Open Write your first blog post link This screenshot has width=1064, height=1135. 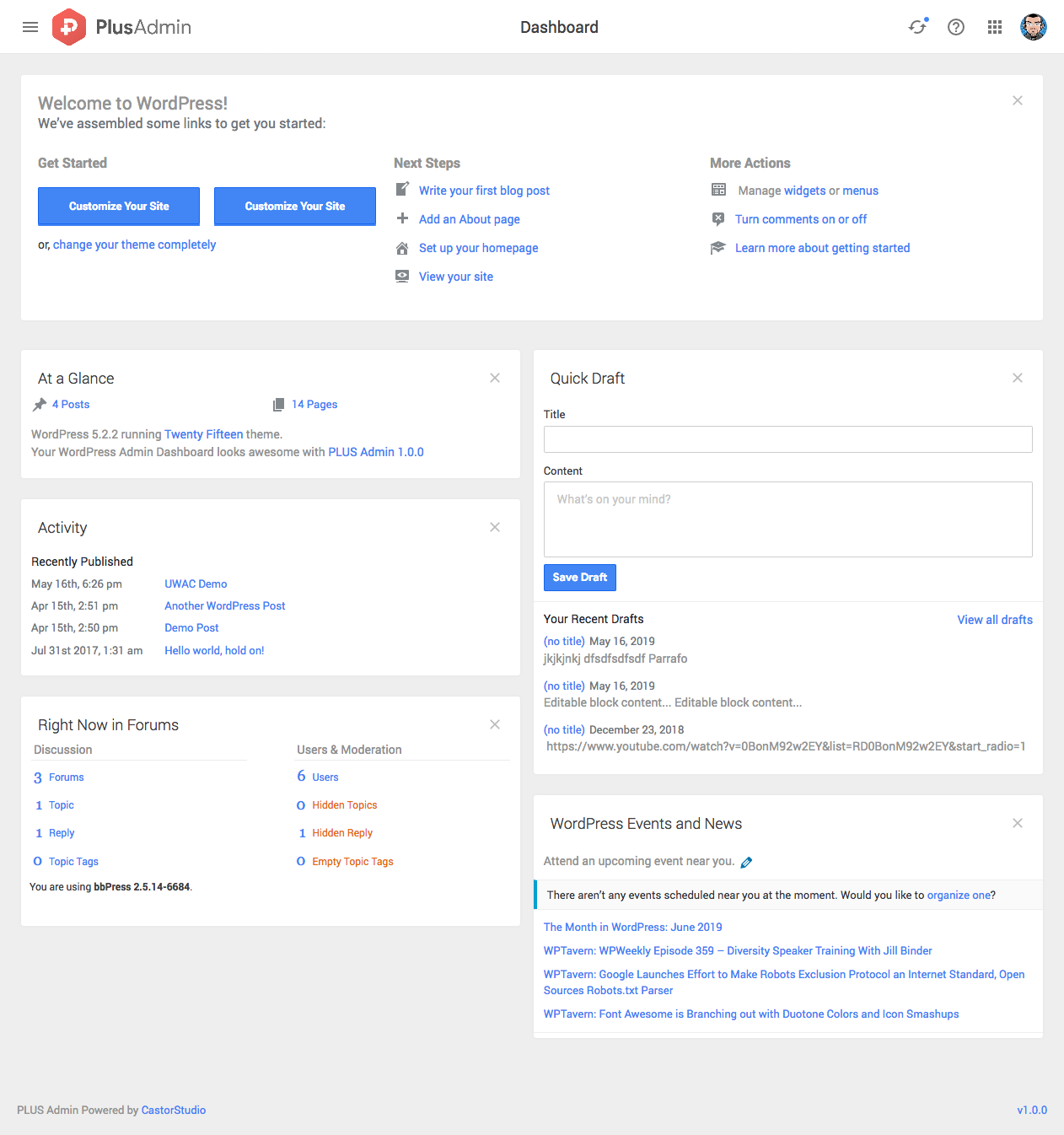click(484, 191)
